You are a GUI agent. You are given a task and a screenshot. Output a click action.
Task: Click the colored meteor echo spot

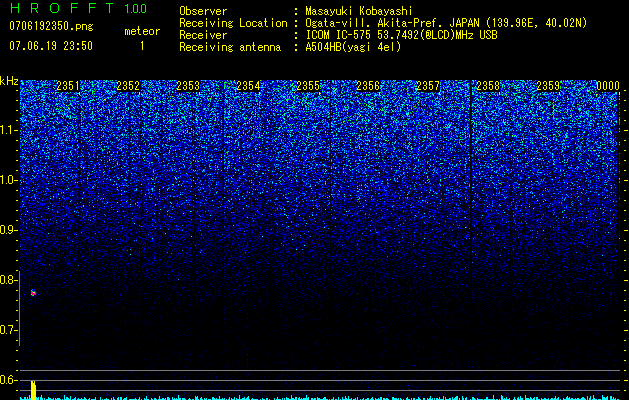(33, 293)
